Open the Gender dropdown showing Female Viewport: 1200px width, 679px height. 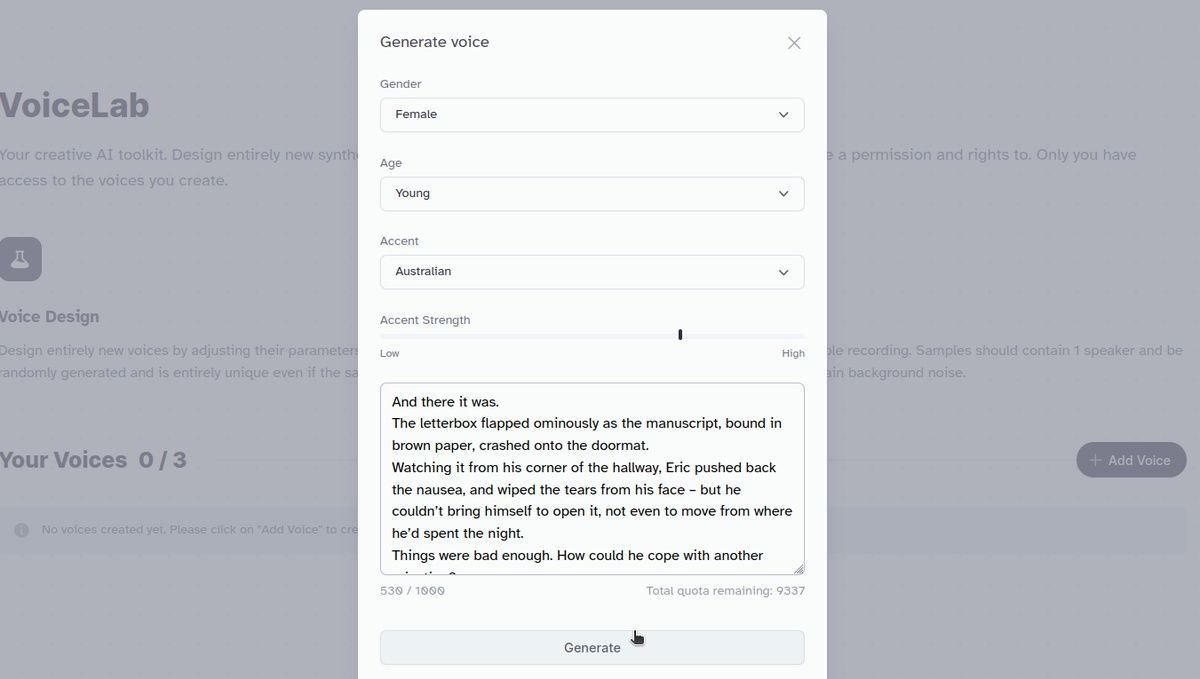click(592, 115)
